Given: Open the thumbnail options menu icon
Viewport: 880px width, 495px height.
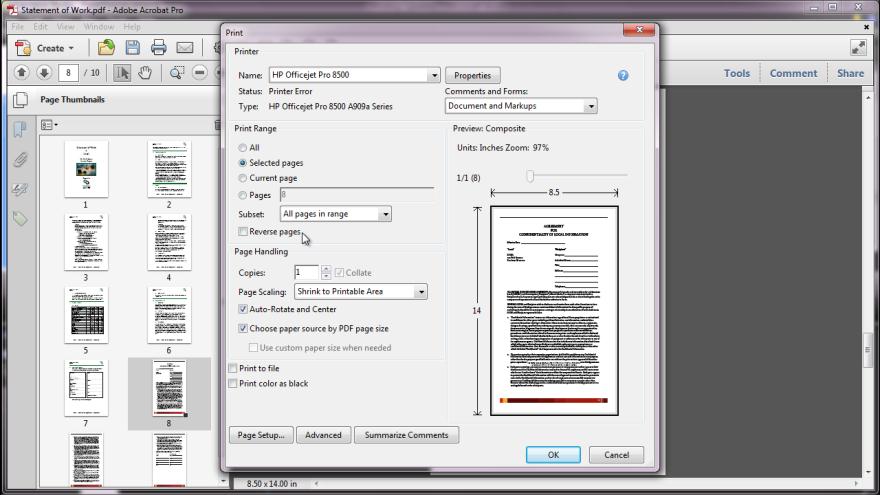Looking at the screenshot, I should 49,125.
